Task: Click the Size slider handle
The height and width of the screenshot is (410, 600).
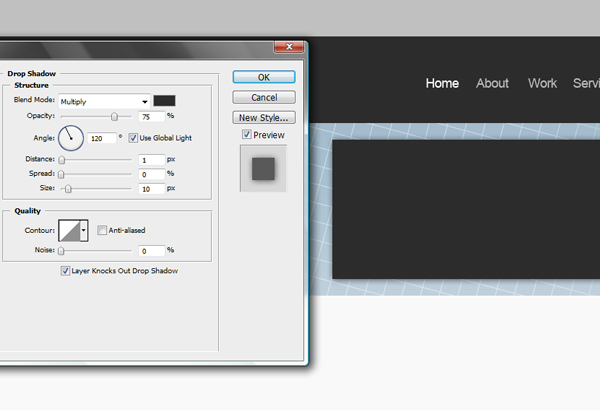Action: click(x=68, y=188)
